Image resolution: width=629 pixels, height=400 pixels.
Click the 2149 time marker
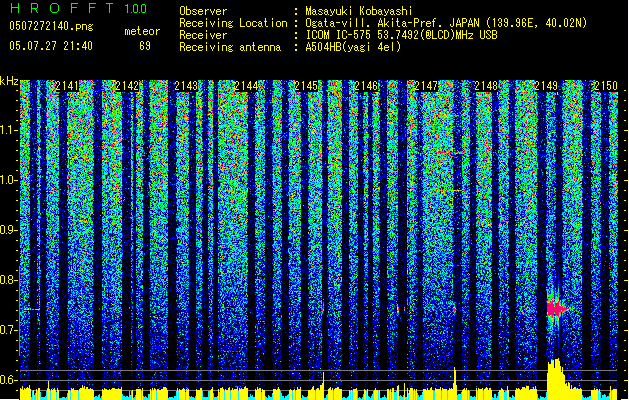(546, 86)
